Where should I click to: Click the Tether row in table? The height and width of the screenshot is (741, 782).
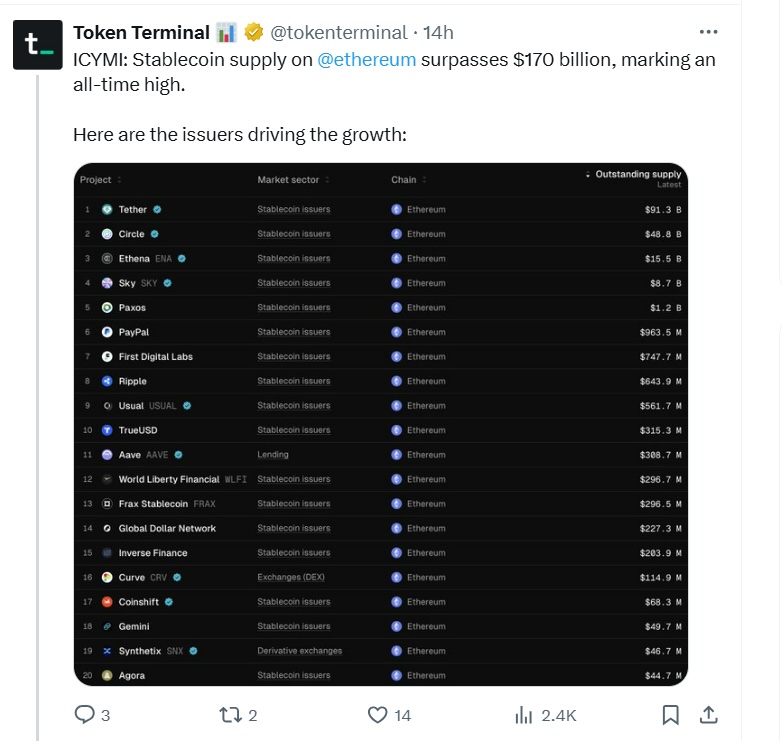pyautogui.click(x=381, y=209)
